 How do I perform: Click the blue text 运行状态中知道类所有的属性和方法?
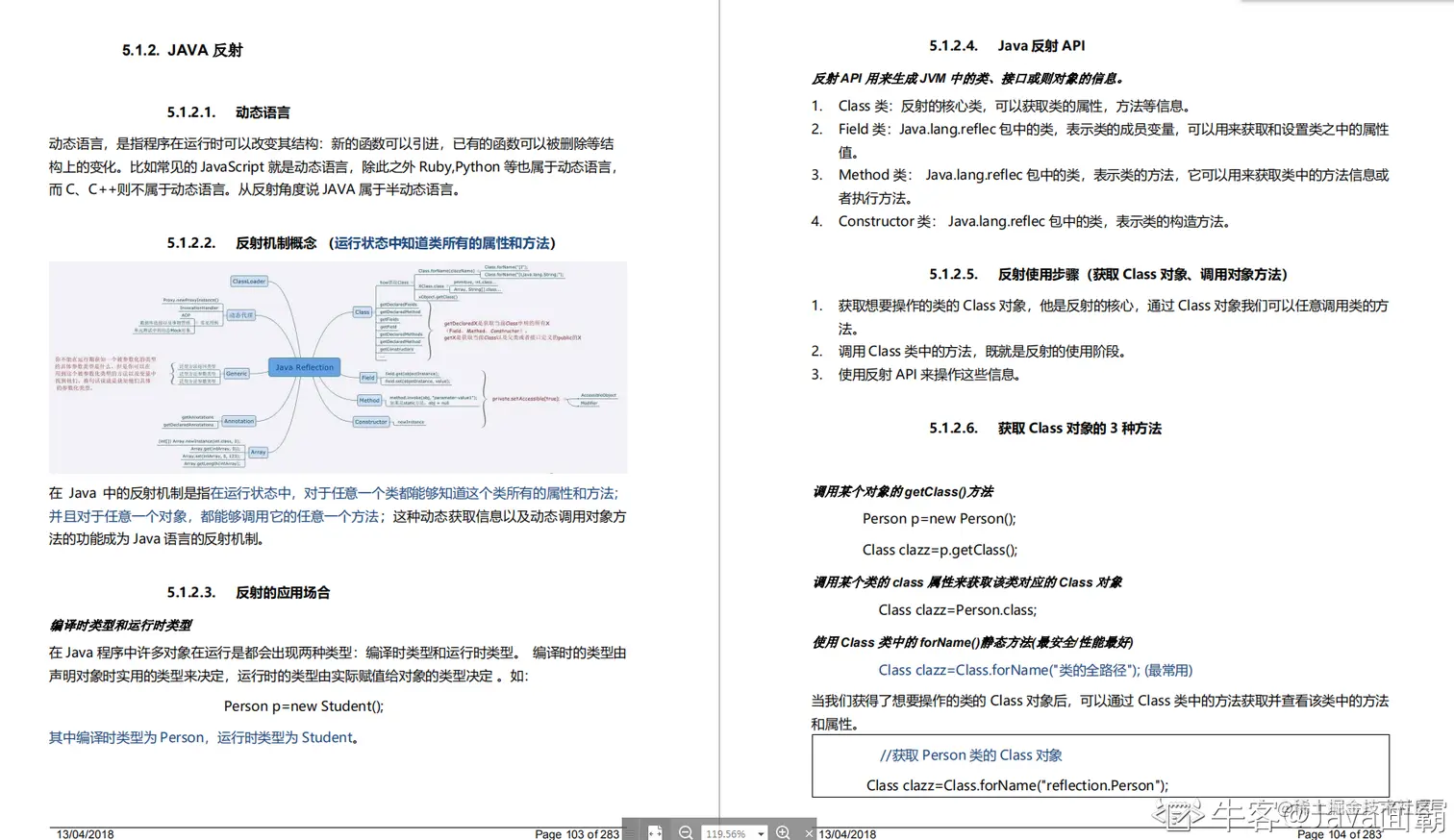point(440,243)
